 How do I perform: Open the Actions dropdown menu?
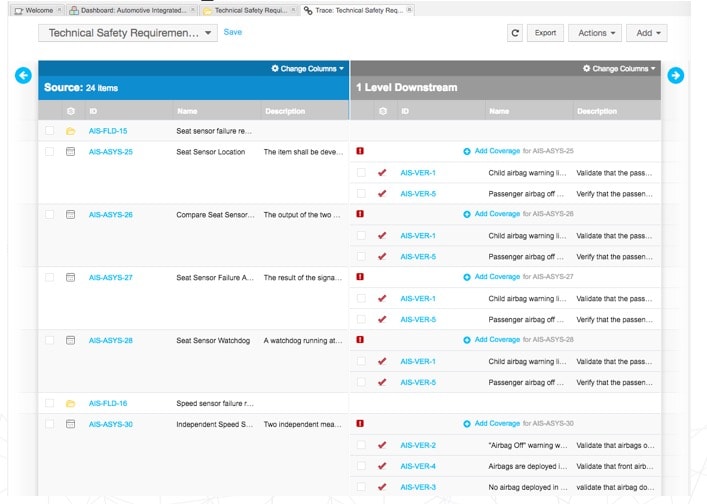click(x=595, y=33)
